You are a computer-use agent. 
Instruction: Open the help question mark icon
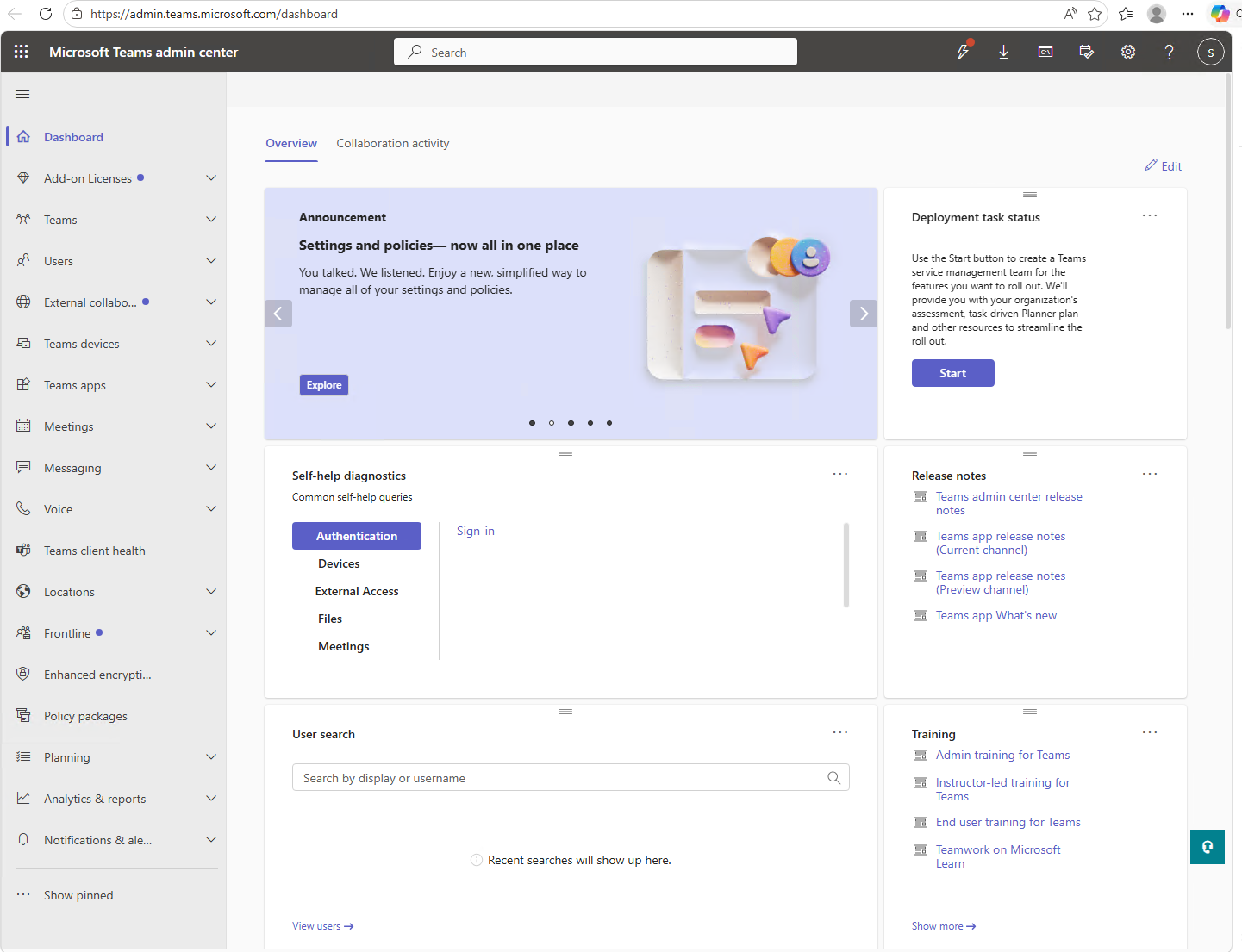1169,52
